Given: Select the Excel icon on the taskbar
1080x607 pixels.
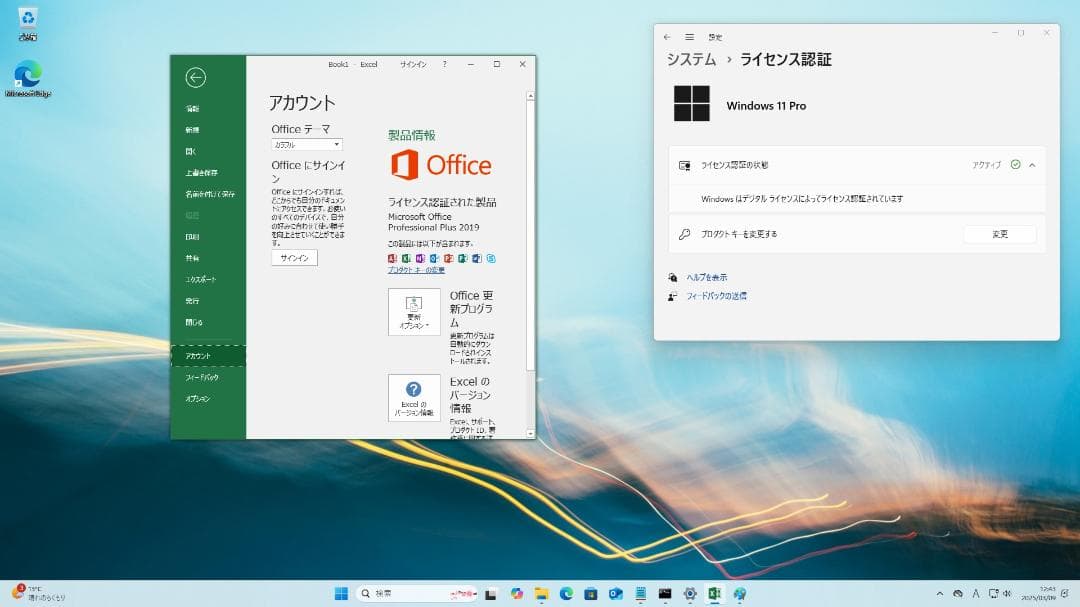Looking at the screenshot, I should point(714,592).
